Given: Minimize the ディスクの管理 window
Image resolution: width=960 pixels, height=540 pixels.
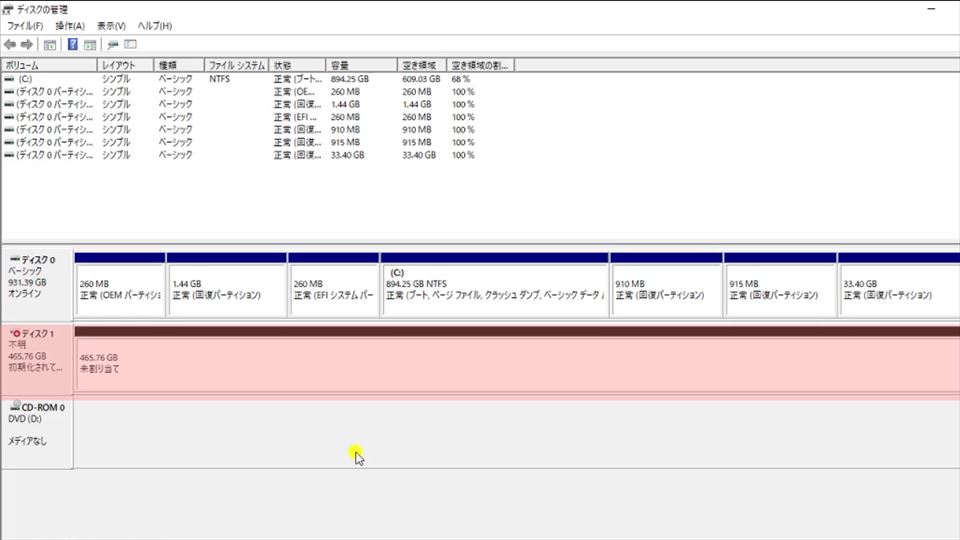Looking at the screenshot, I should [931, 9].
